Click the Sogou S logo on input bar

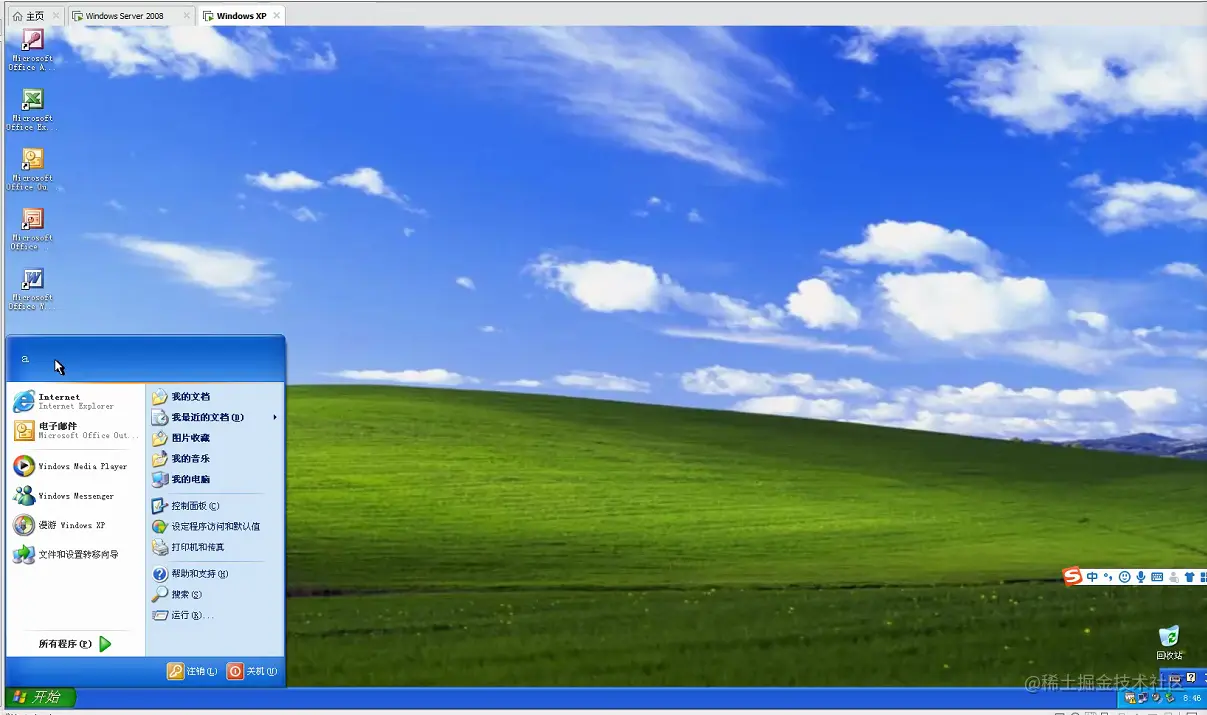coord(1072,576)
